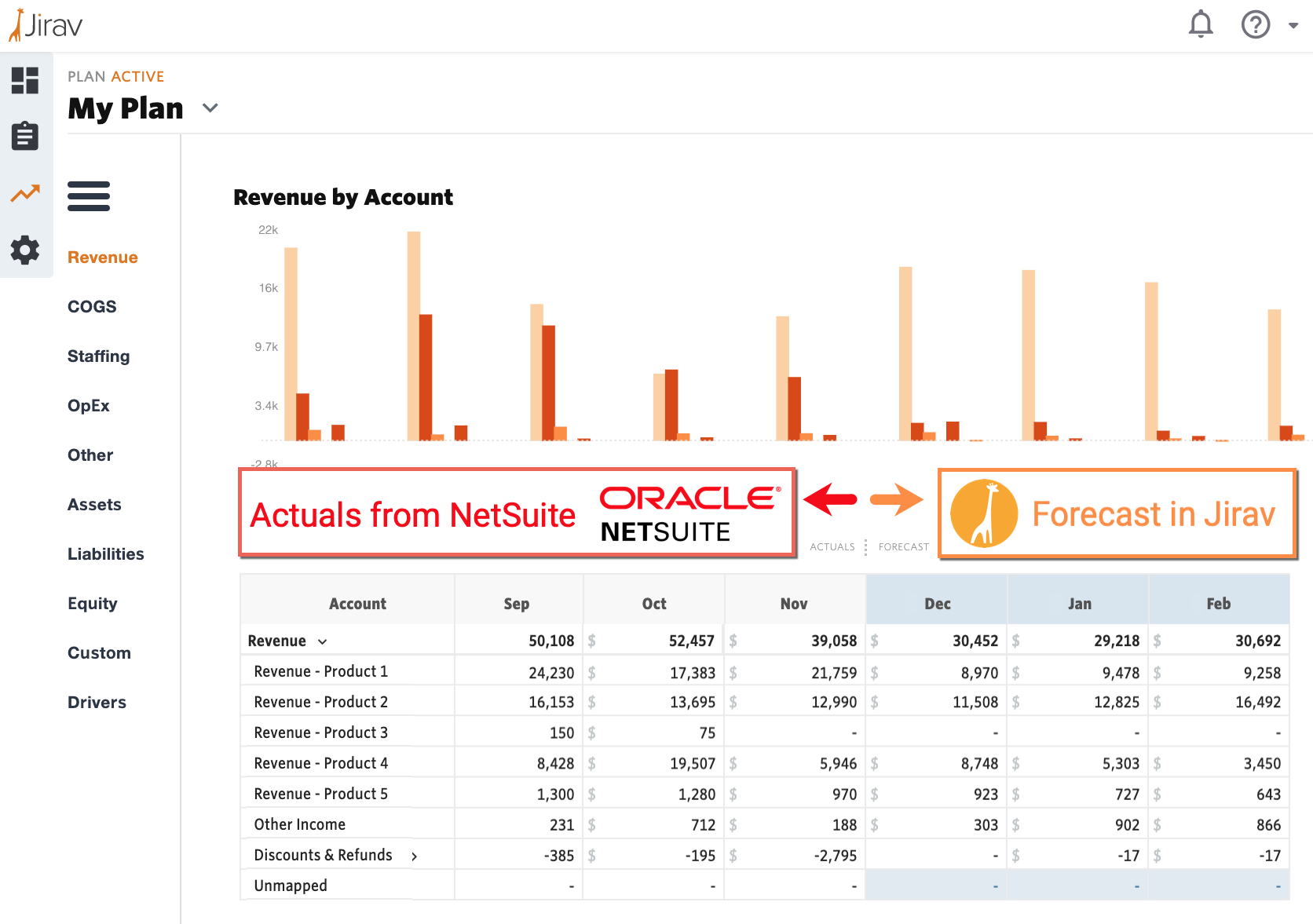Click the hamburger menu above Revenue
Image resolution: width=1313 pixels, height=924 pixels.
(x=89, y=196)
